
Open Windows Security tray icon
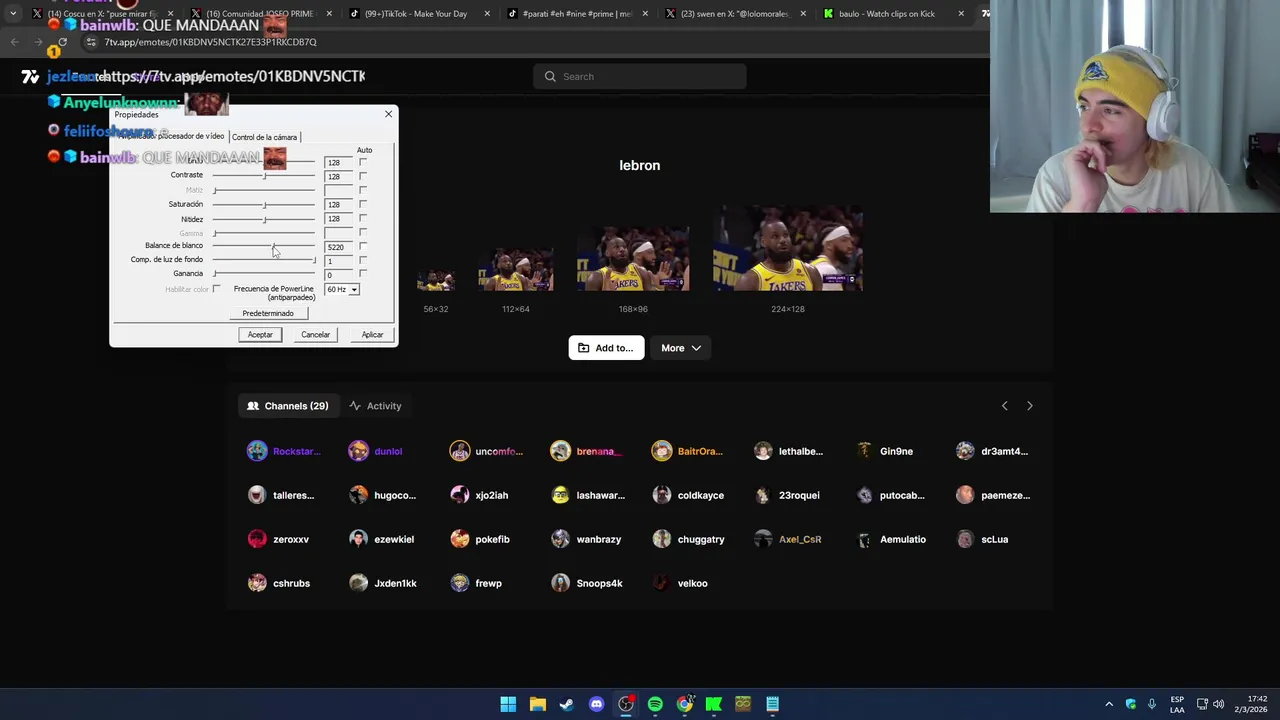[x=1131, y=704]
